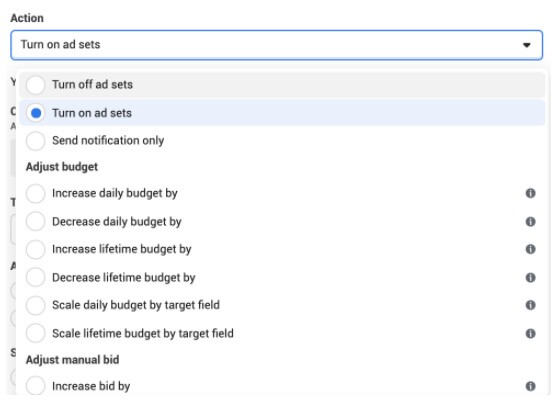This screenshot has height=406, width=551.
Task: View info for Scale daily budget by target field
Action: (x=530, y=305)
